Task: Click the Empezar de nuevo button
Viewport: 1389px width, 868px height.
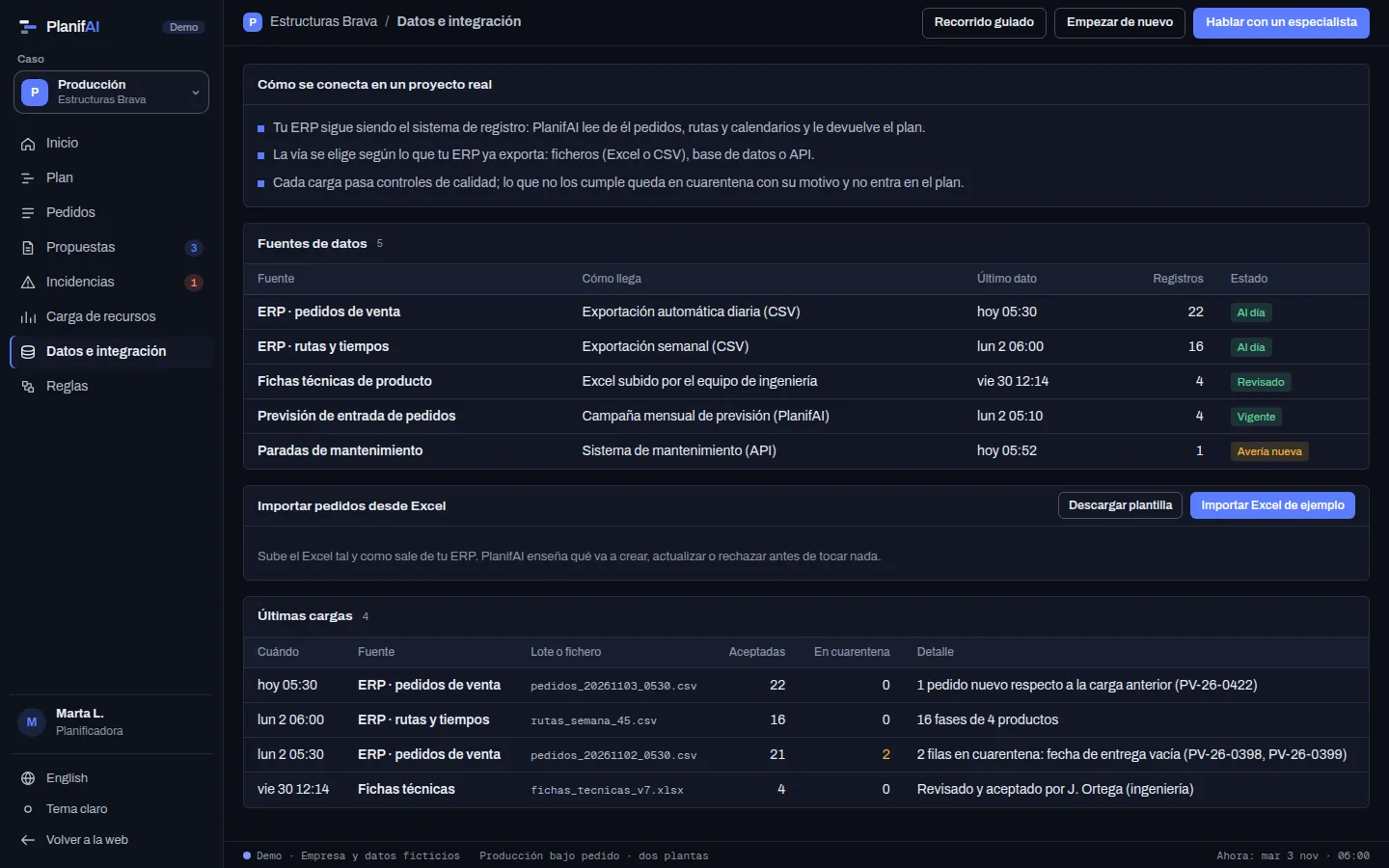Action: (x=1120, y=23)
